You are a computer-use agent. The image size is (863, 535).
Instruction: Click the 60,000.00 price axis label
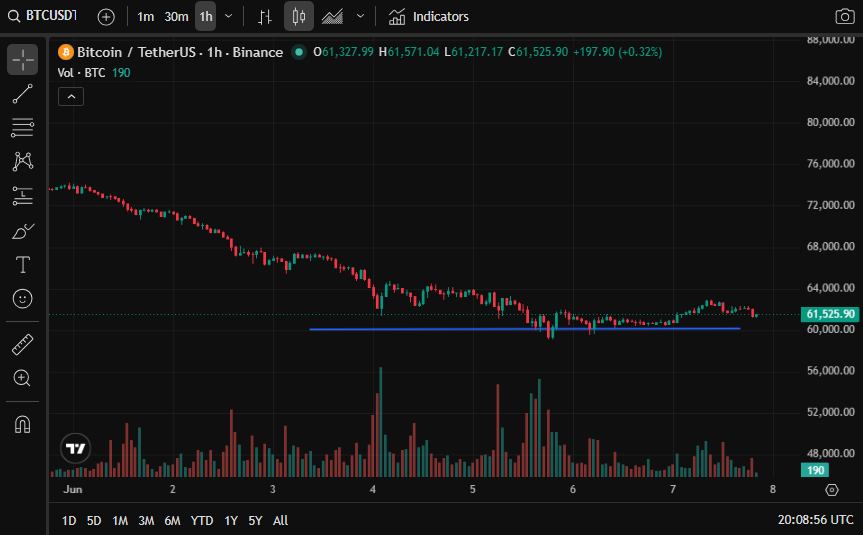(x=831, y=329)
